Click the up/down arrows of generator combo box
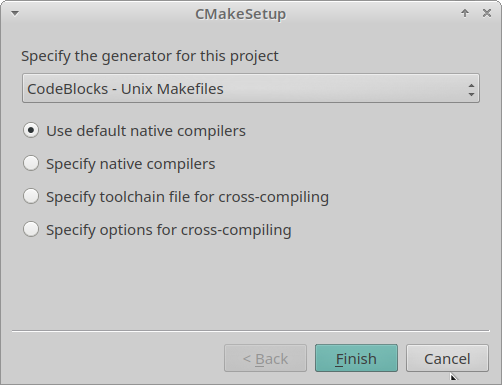This screenshot has height=385, width=502. coord(471,90)
